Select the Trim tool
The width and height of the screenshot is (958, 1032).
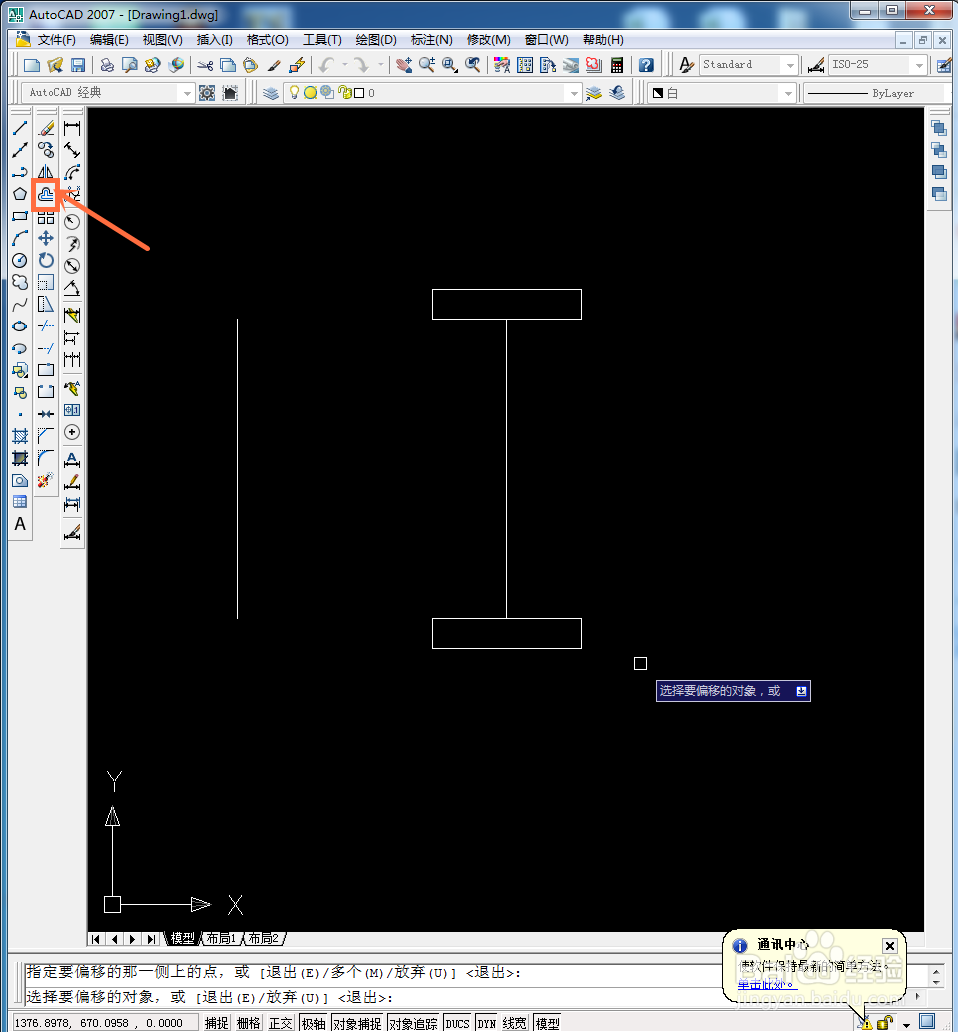46,326
